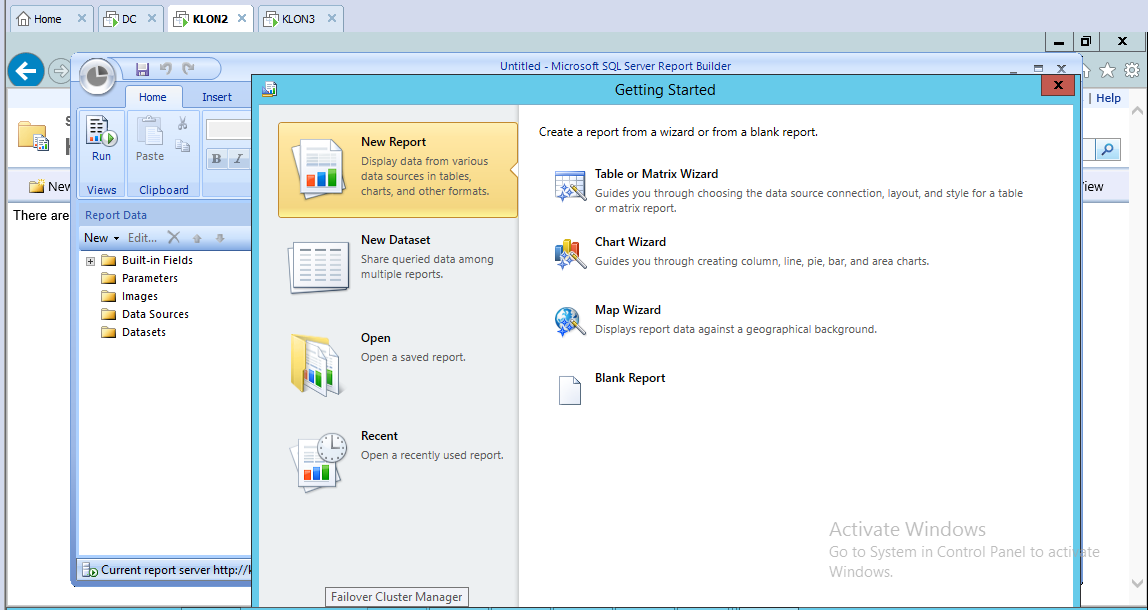Image resolution: width=1148 pixels, height=610 pixels.
Task: Click the Run report icon
Action: coord(101,139)
